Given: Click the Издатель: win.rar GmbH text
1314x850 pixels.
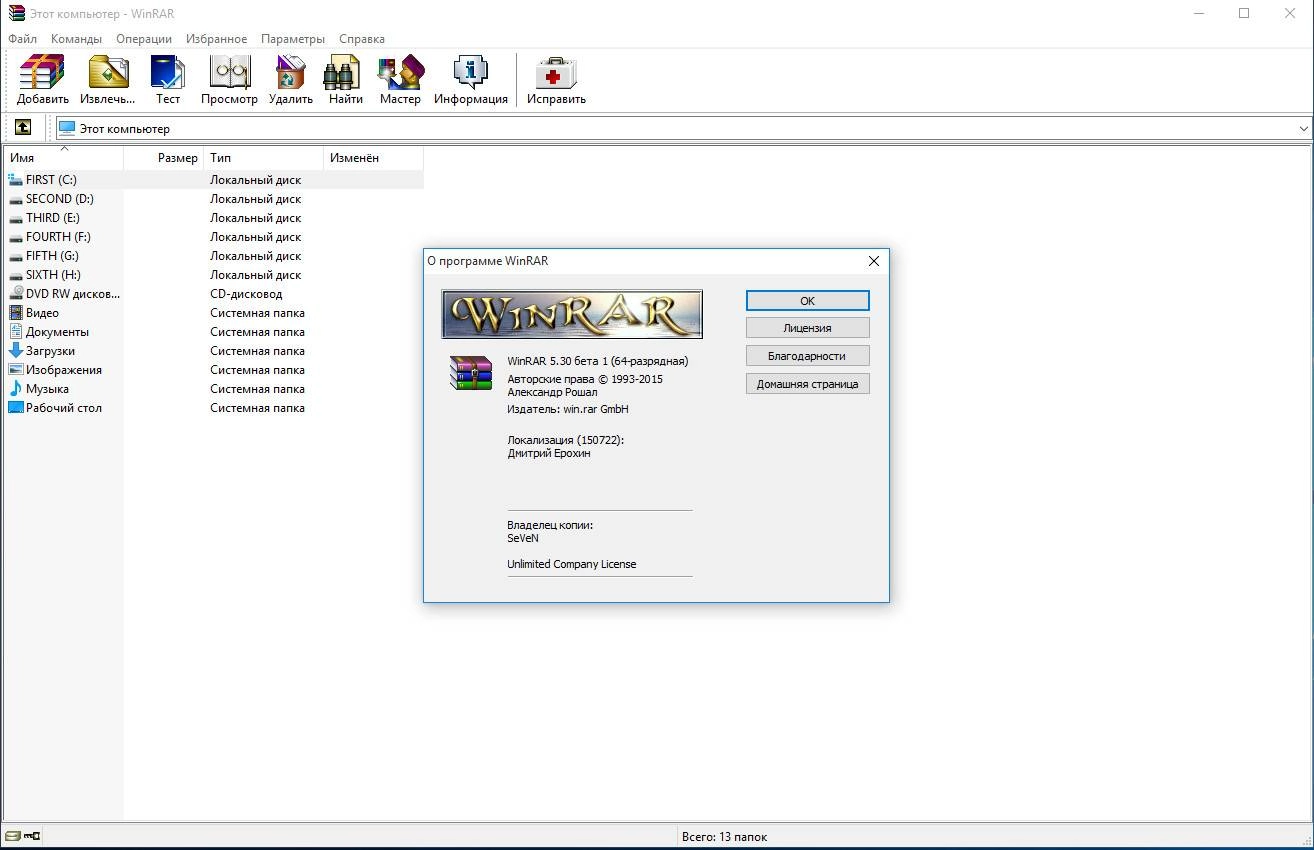Looking at the screenshot, I should pyautogui.click(x=568, y=409).
